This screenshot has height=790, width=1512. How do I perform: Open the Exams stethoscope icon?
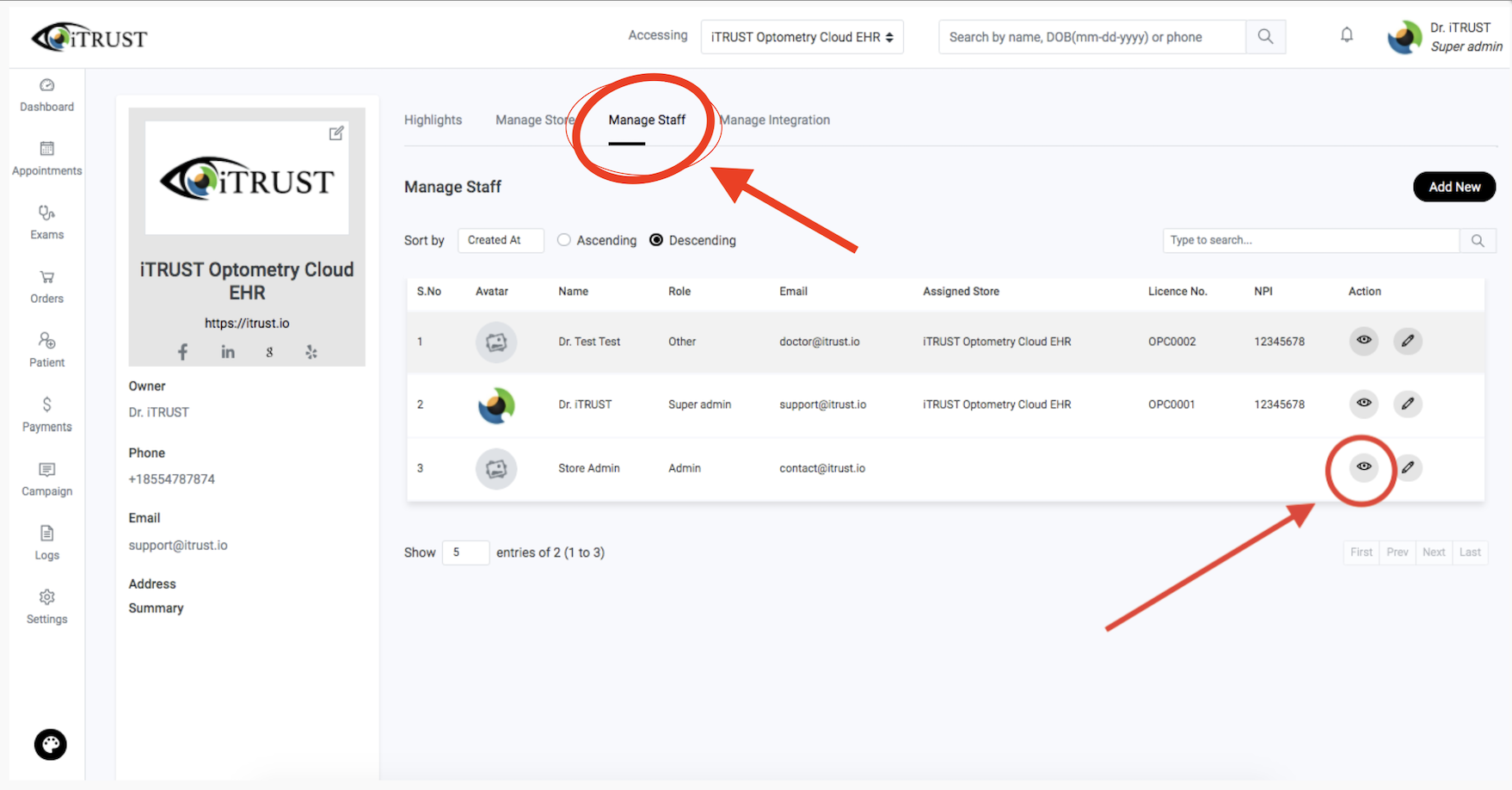pos(47,213)
